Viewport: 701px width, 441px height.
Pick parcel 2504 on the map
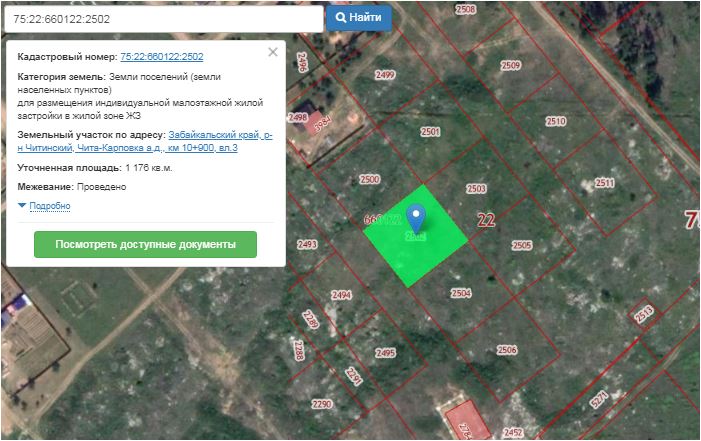pos(461,293)
